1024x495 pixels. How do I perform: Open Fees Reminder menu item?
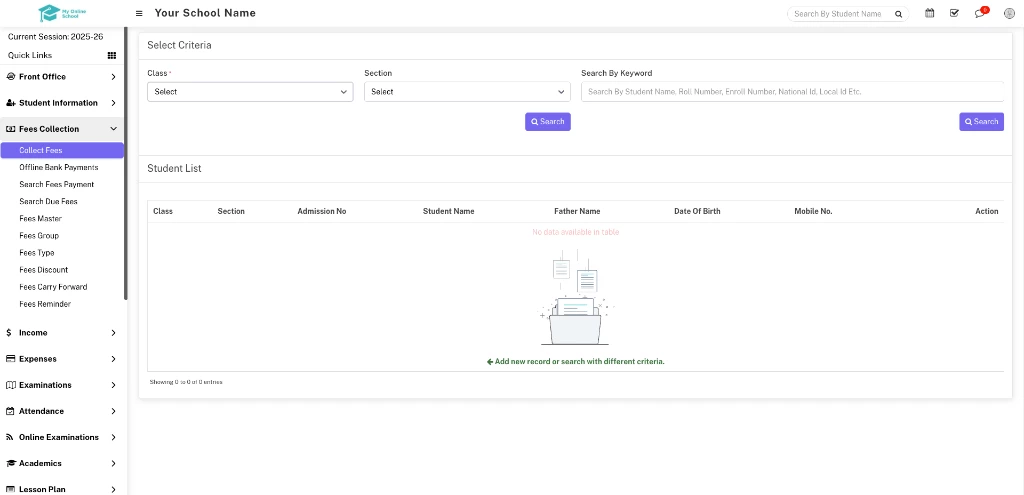pyautogui.click(x=45, y=304)
